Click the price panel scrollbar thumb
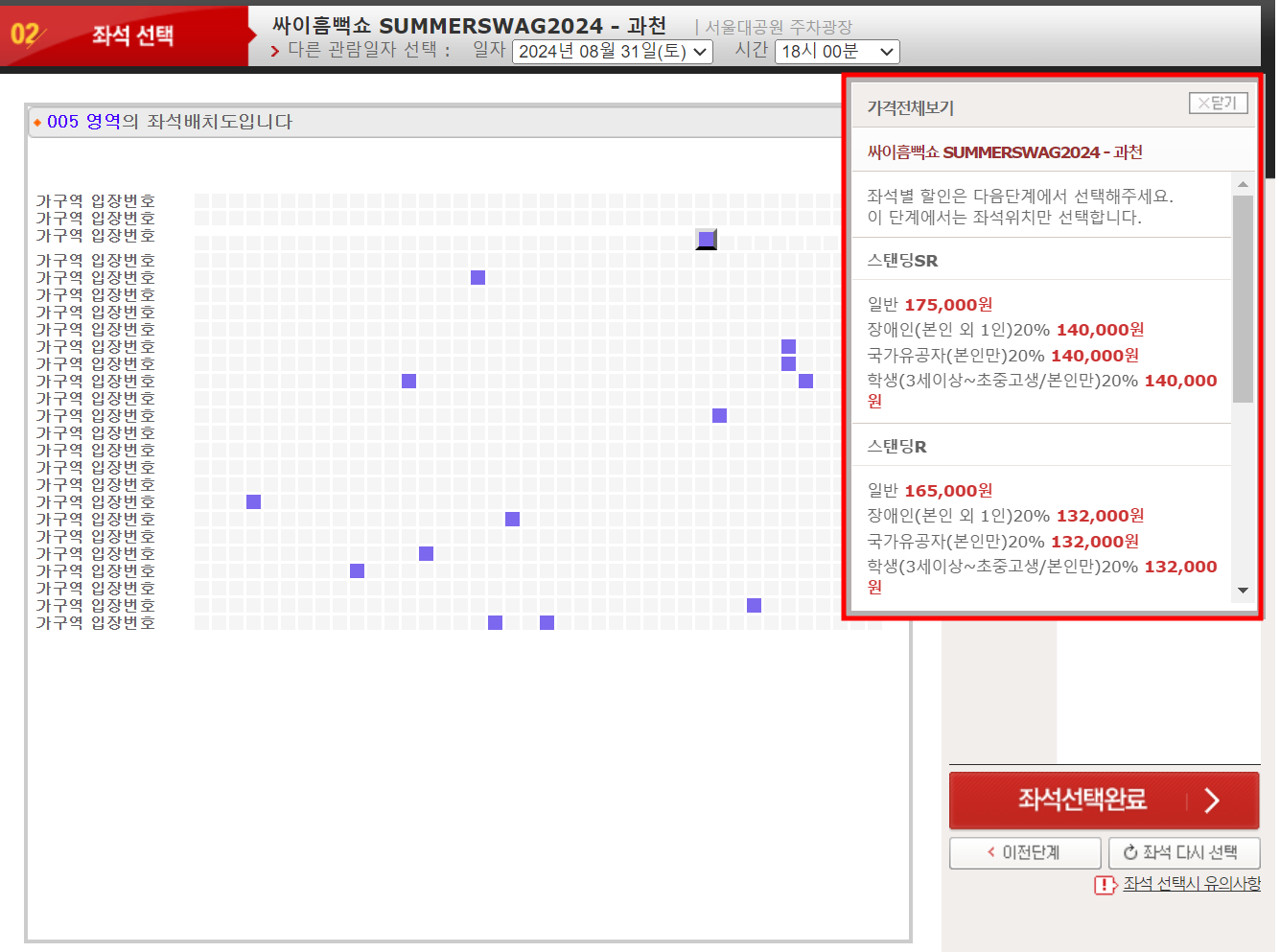 tap(1243, 298)
